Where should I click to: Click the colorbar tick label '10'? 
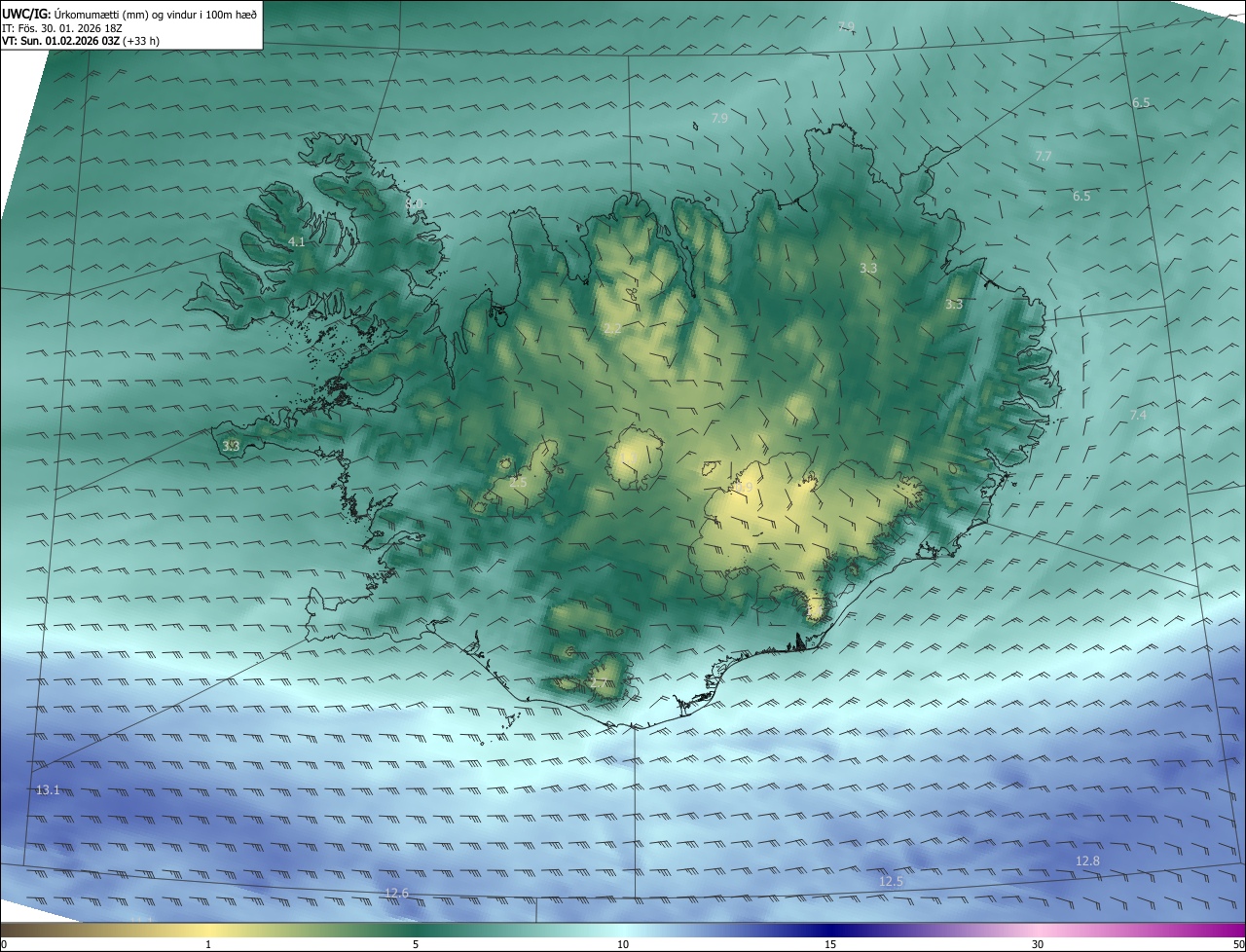[623, 944]
